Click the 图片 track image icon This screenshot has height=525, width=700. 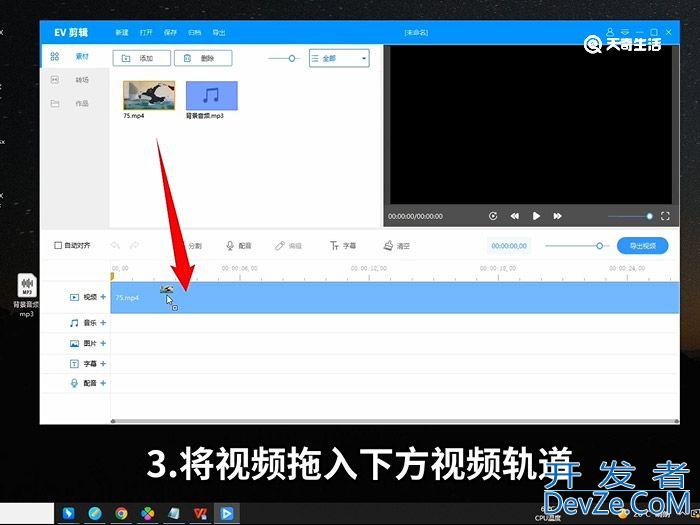coord(74,343)
